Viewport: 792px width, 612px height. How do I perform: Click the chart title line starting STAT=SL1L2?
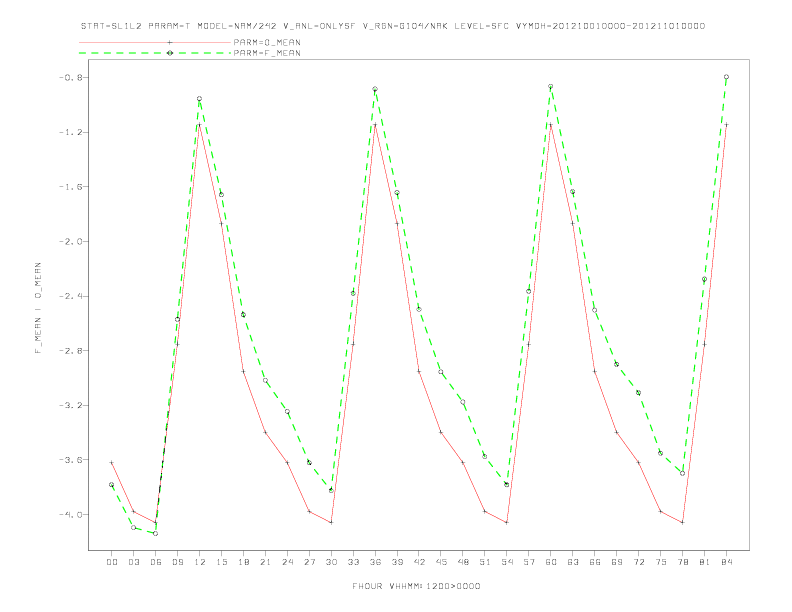pyautogui.click(x=393, y=26)
